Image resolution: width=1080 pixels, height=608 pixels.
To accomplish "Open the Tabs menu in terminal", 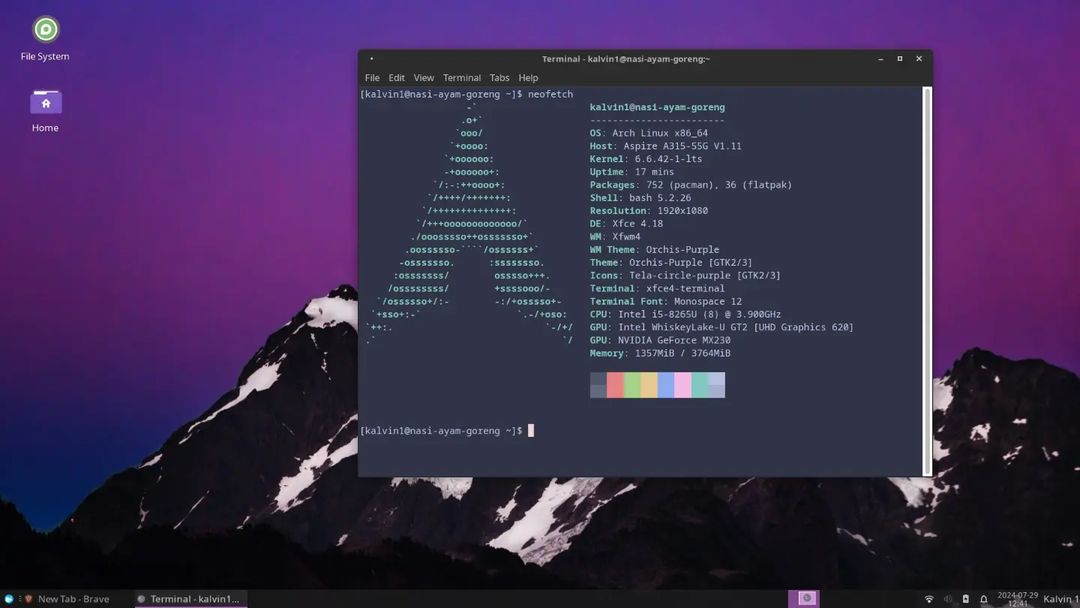I will coord(499,78).
